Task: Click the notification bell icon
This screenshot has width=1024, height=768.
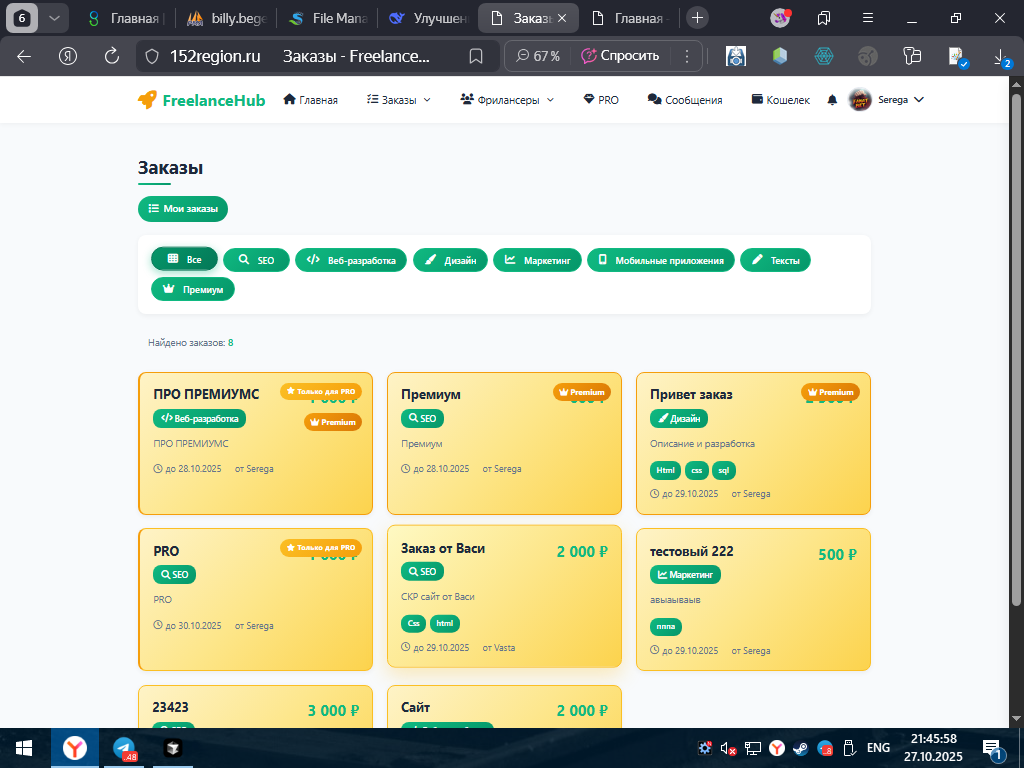Action: [x=832, y=100]
